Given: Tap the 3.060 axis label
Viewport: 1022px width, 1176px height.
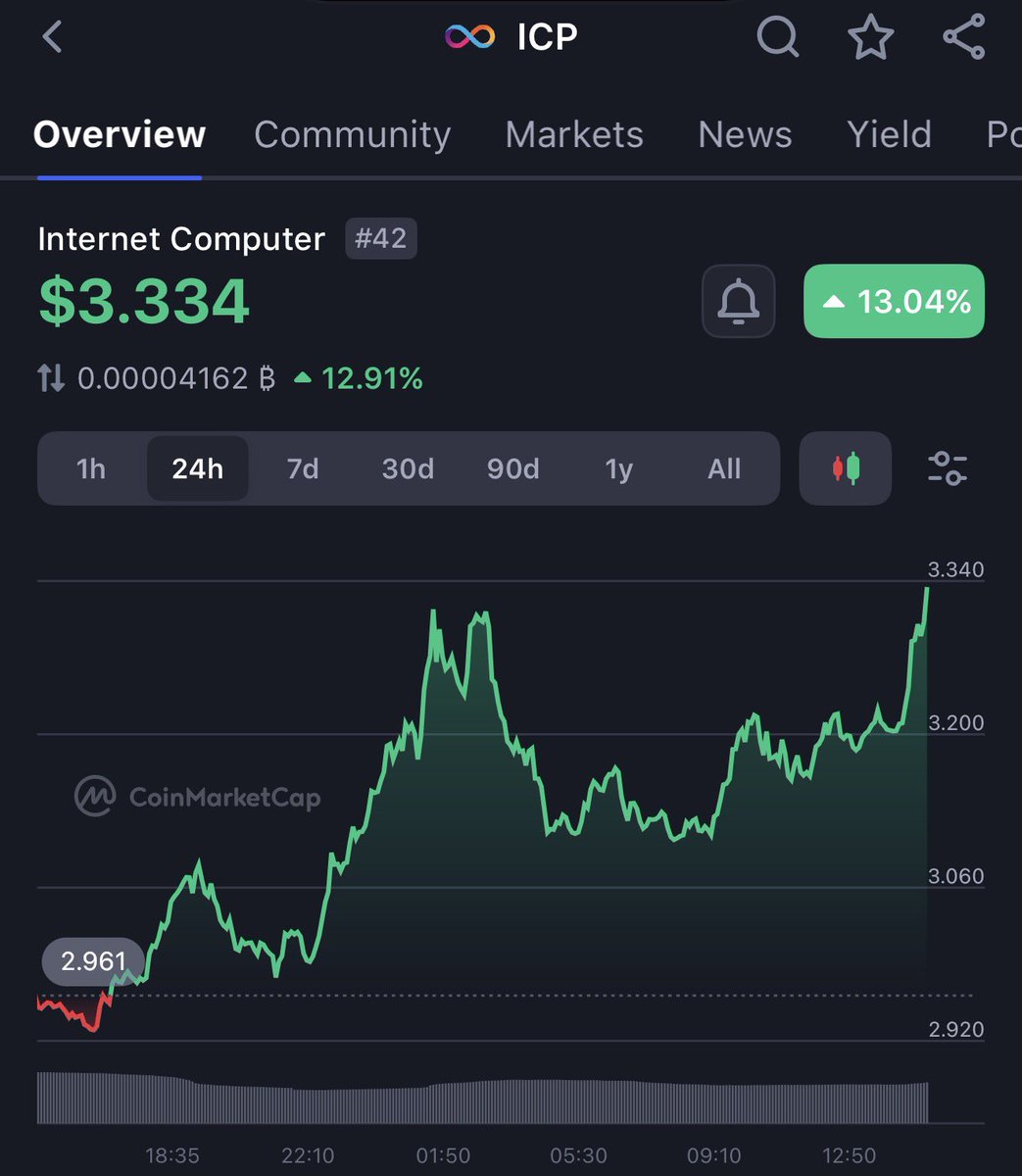Looking at the screenshot, I should [x=955, y=876].
